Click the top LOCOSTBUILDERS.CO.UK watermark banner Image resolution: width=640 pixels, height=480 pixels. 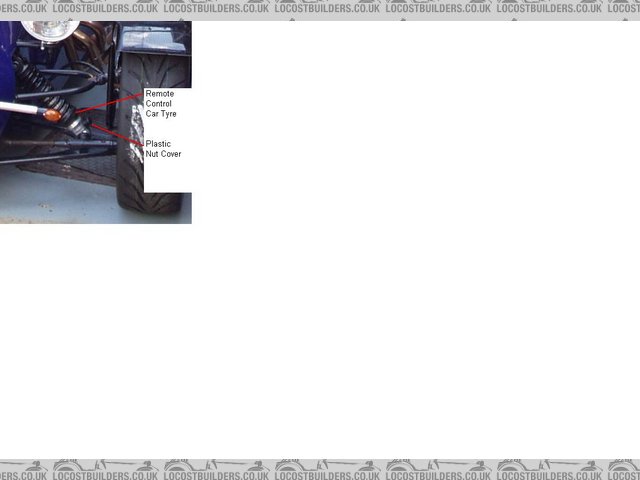320,9
